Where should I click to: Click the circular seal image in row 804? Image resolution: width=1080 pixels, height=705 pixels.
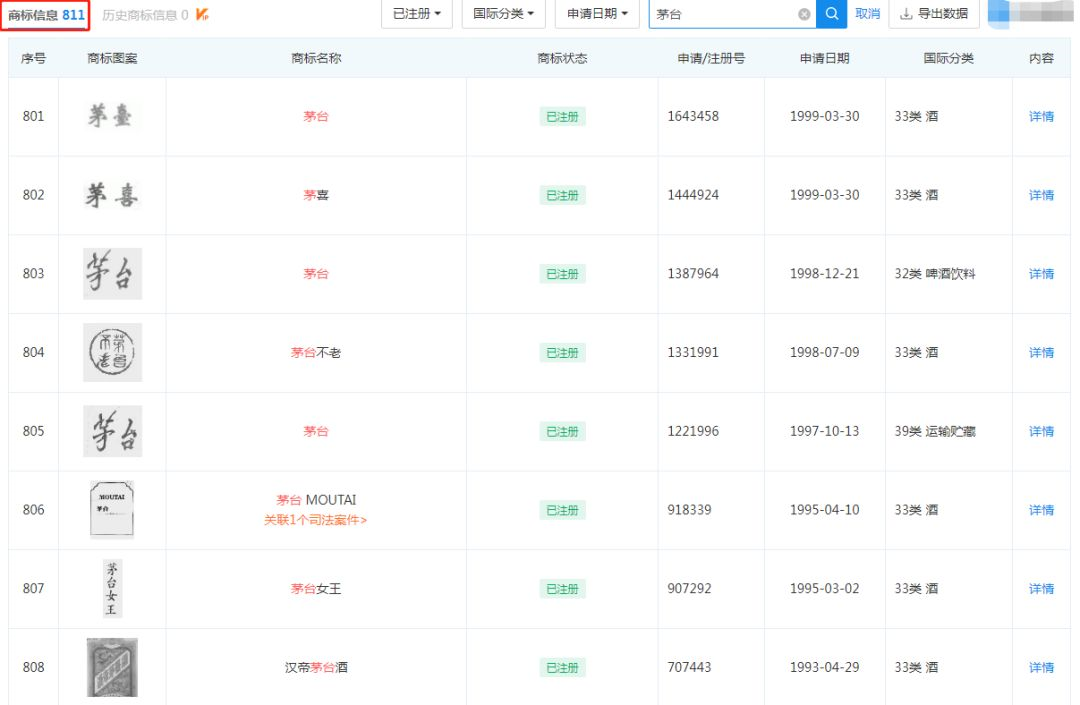coord(112,353)
